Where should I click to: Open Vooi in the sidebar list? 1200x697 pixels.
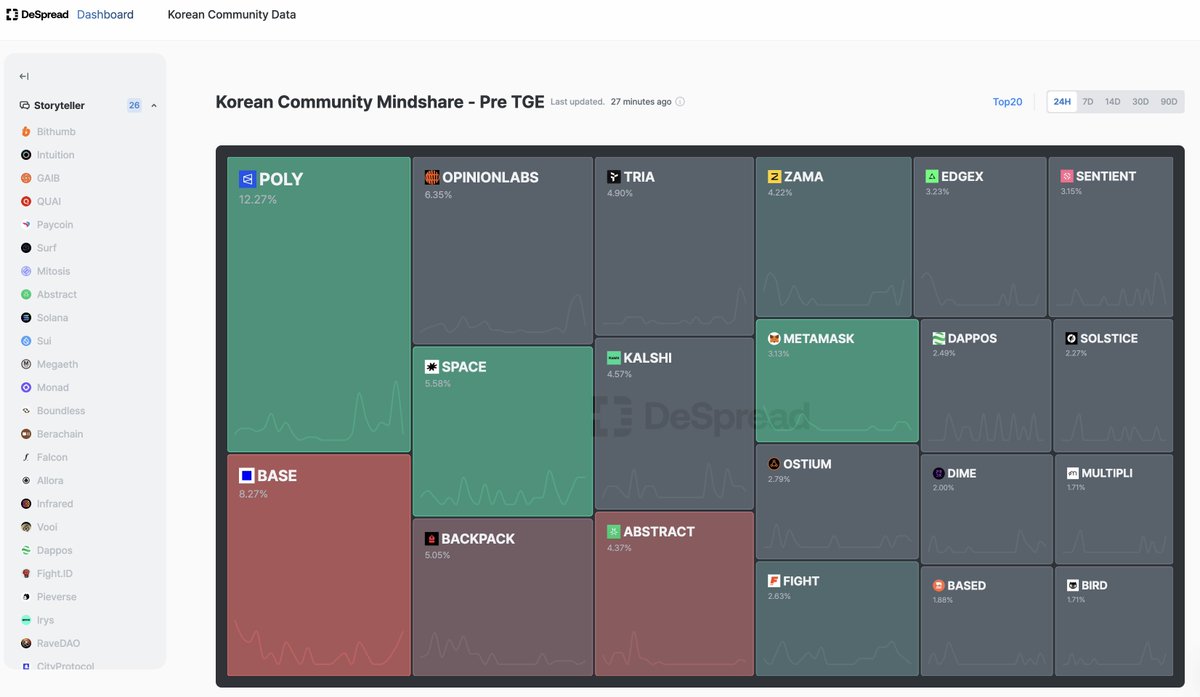tap(47, 527)
